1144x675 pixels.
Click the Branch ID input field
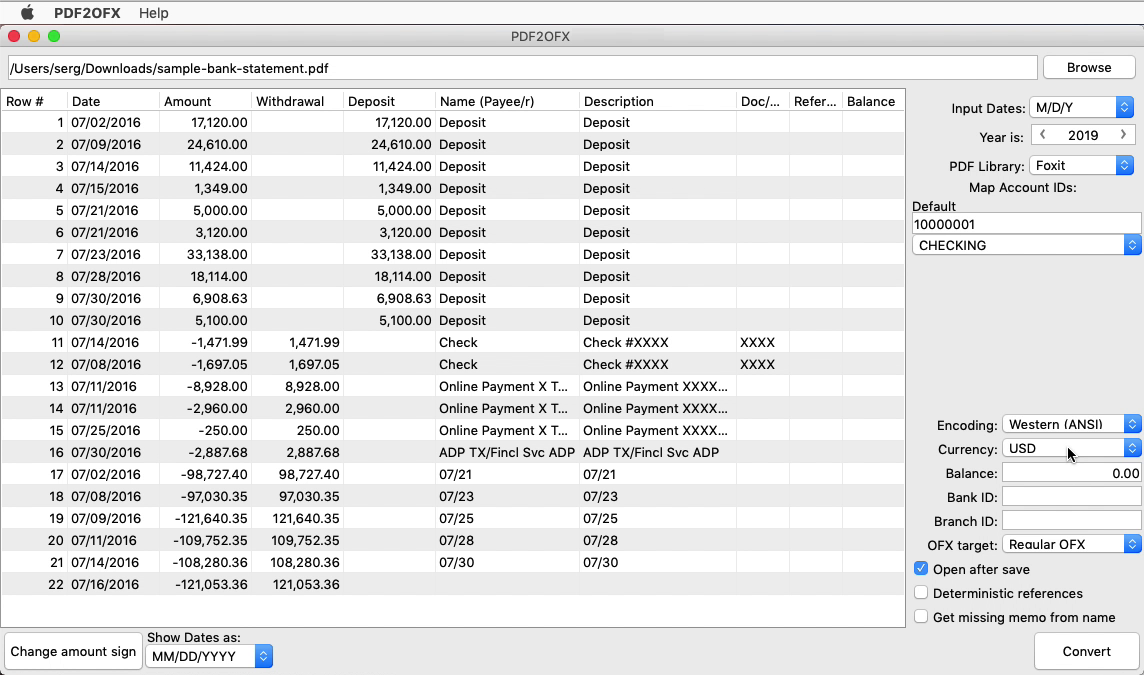pos(1072,521)
